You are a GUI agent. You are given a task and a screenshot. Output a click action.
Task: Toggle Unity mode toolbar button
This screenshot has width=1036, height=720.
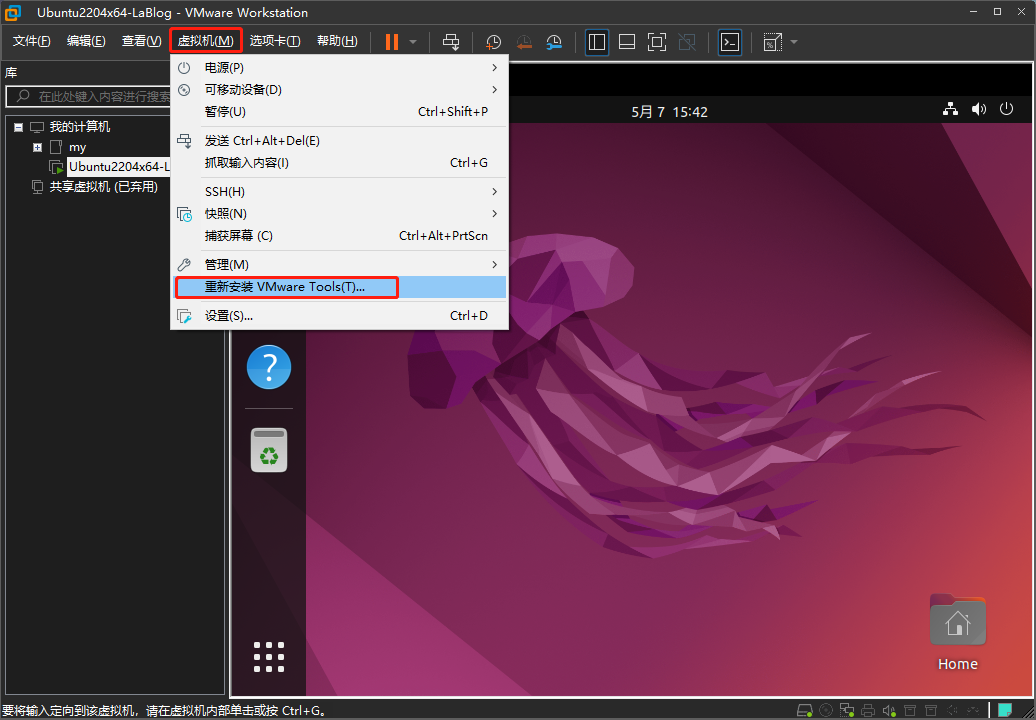pyautogui.click(x=686, y=42)
